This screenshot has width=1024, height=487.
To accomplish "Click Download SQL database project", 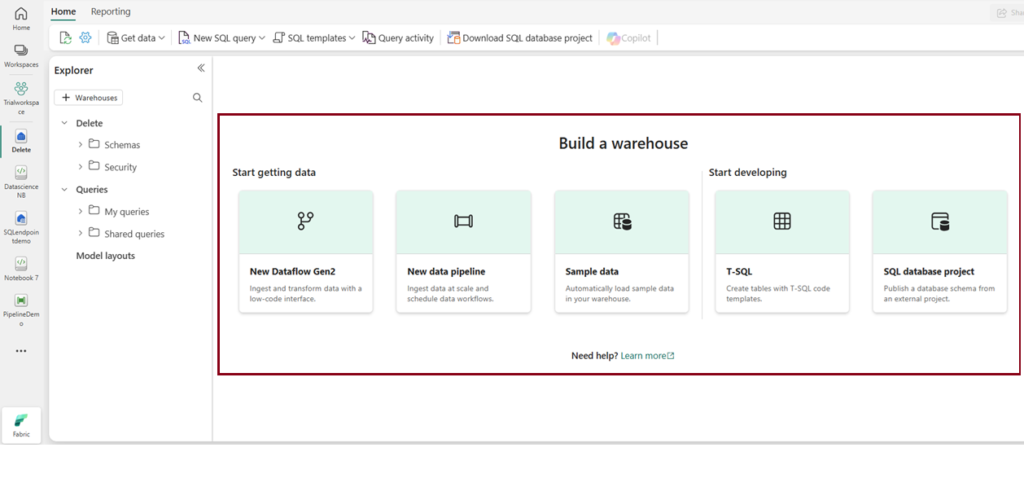I will click(x=519, y=38).
